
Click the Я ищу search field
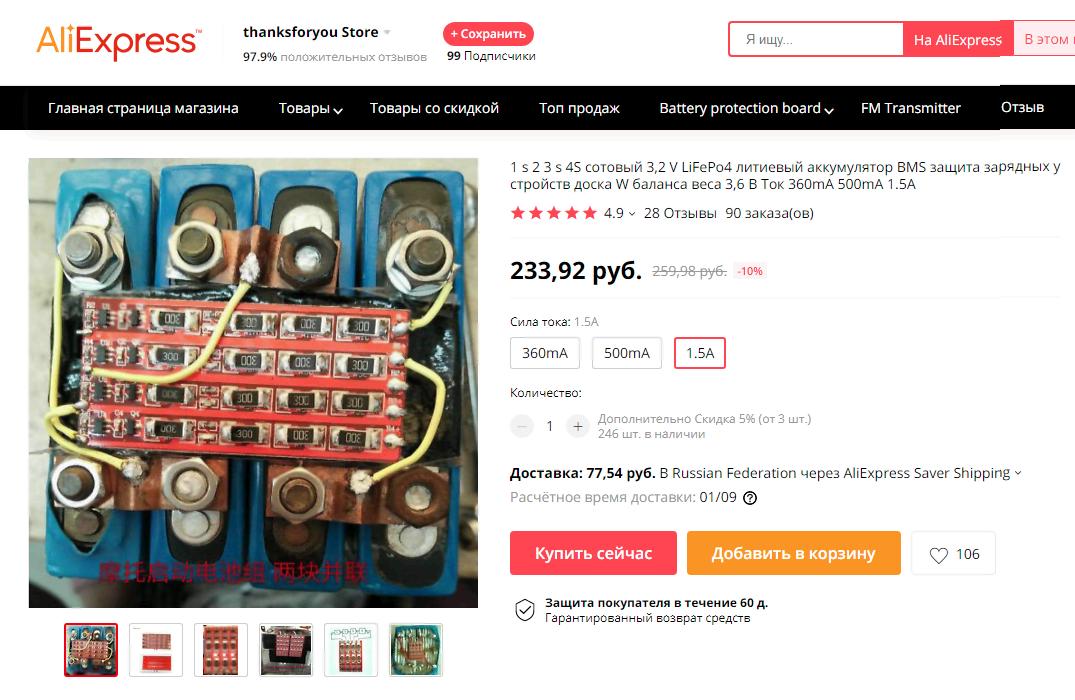tap(816, 39)
